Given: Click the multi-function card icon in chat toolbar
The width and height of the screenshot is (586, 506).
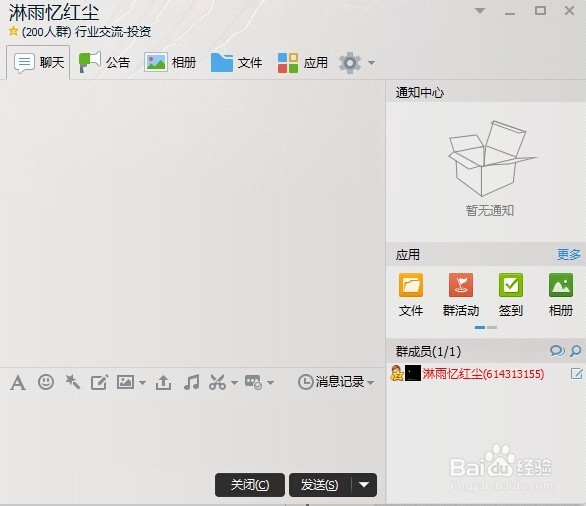Looking at the screenshot, I should [x=253, y=382].
